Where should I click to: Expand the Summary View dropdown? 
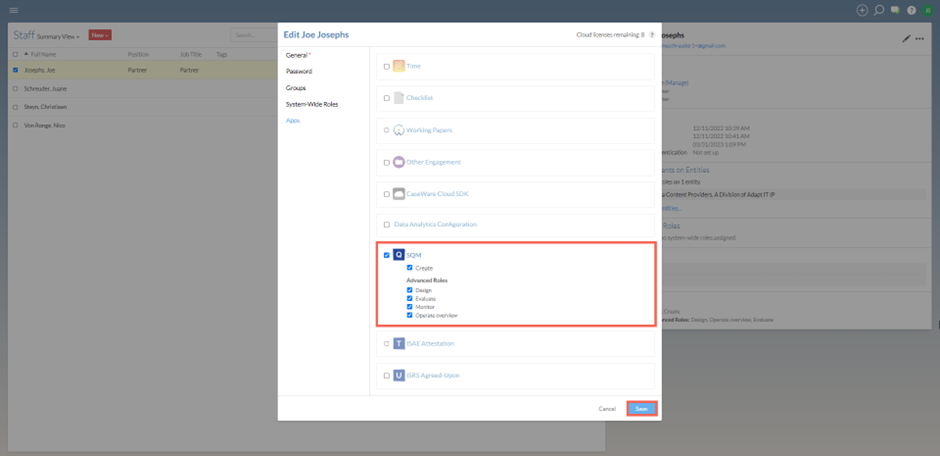[58, 36]
